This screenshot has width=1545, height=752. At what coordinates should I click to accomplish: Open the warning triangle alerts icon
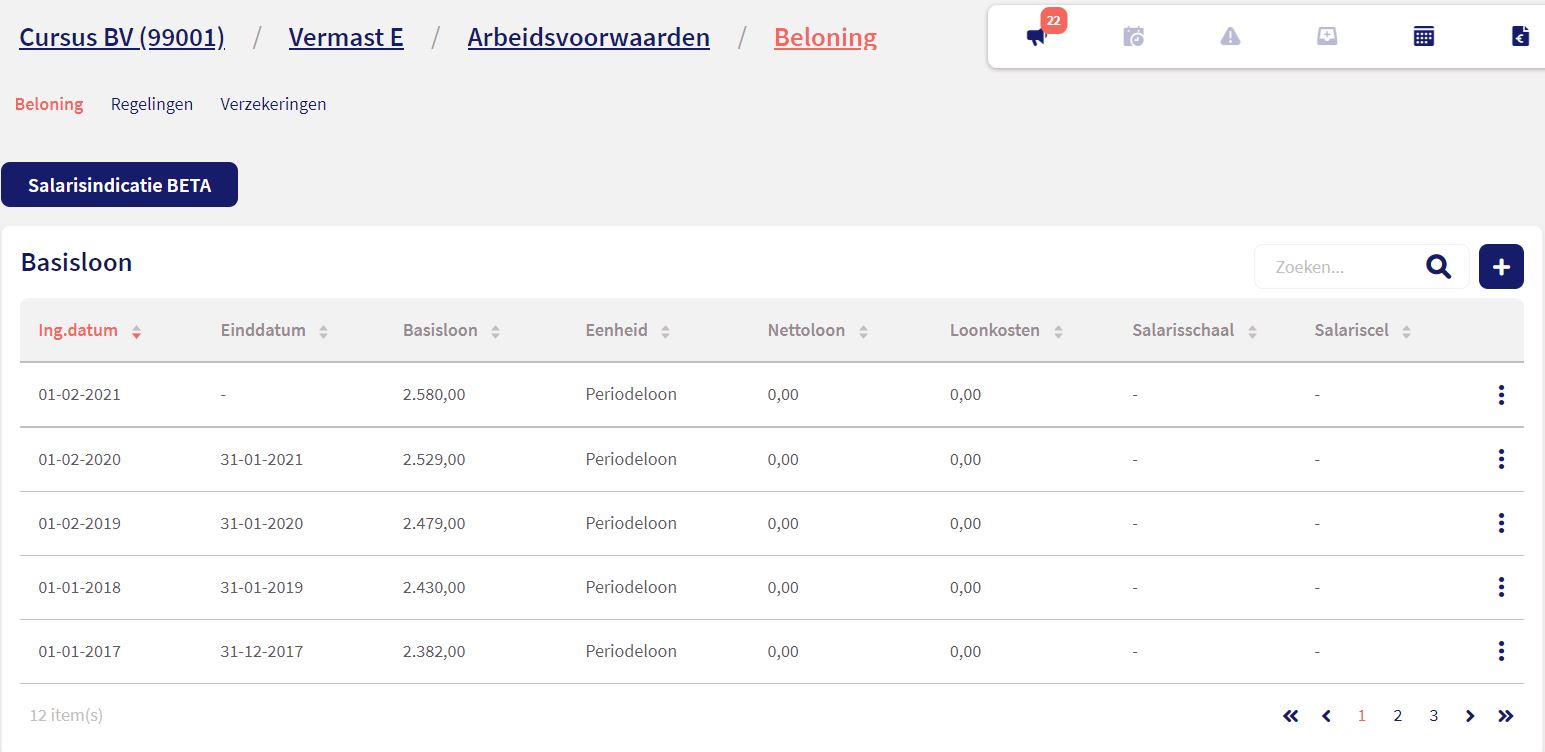tap(1230, 37)
